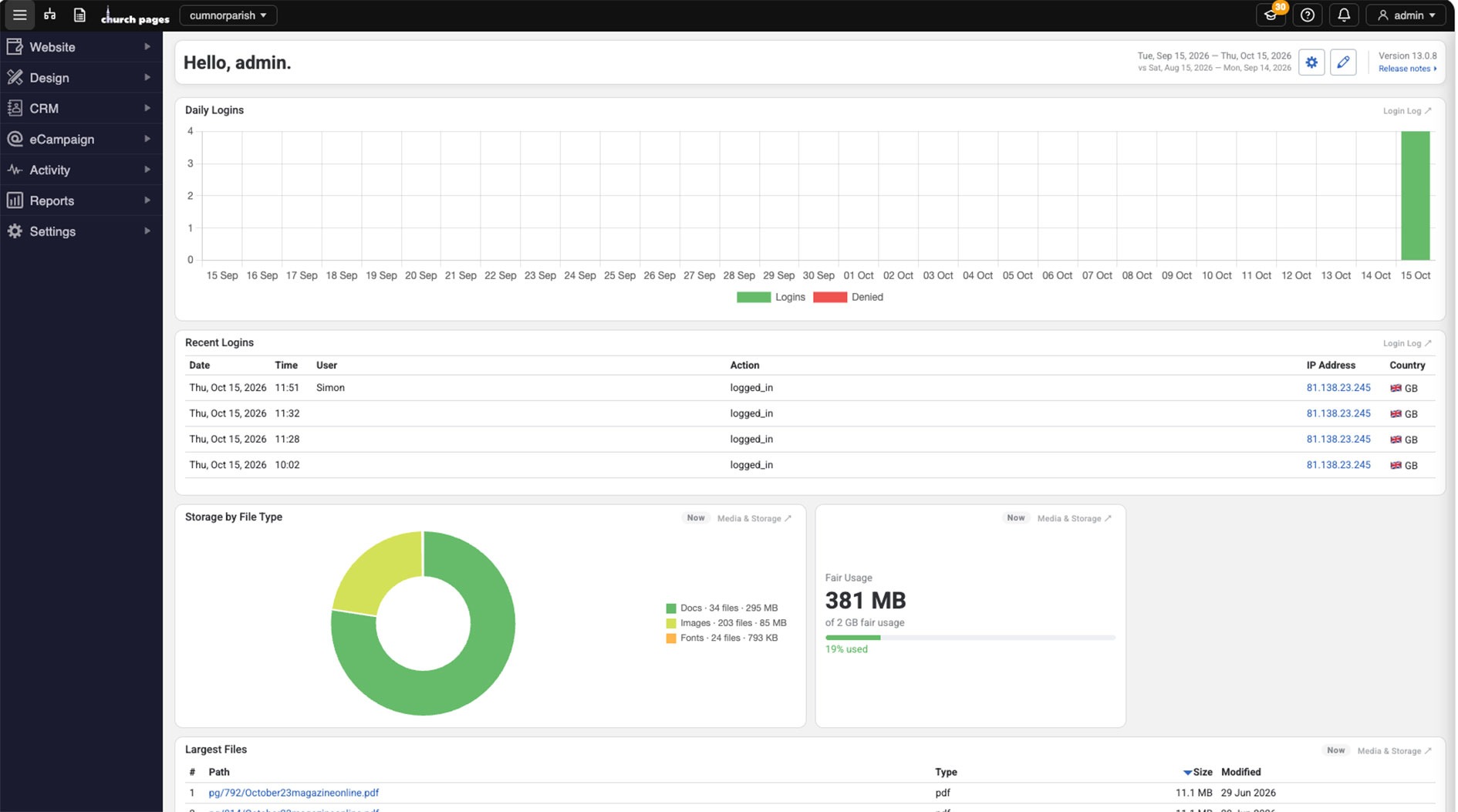Click the 381 MB fair usage value
Screen dimensions: 1458x812
click(866, 600)
